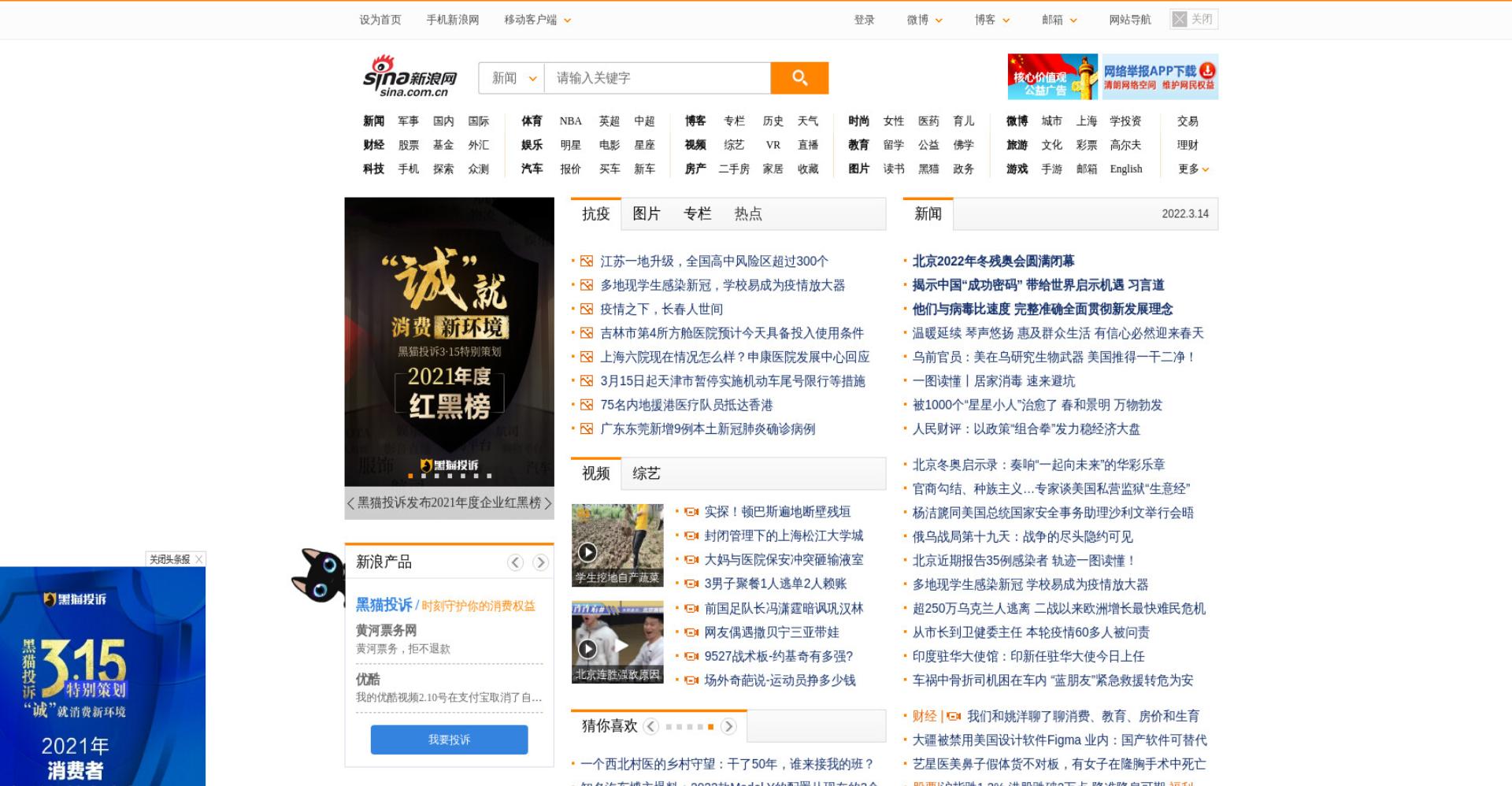Click video icon beside 封闭管理下的上海松江大学城
The height and width of the screenshot is (786, 1512).
pos(691,536)
